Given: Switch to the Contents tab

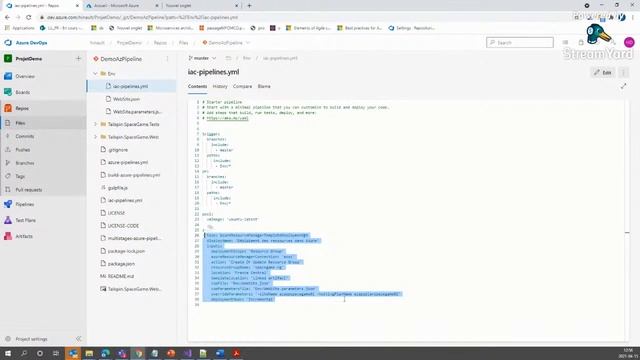Looking at the screenshot, I should pos(198,87).
